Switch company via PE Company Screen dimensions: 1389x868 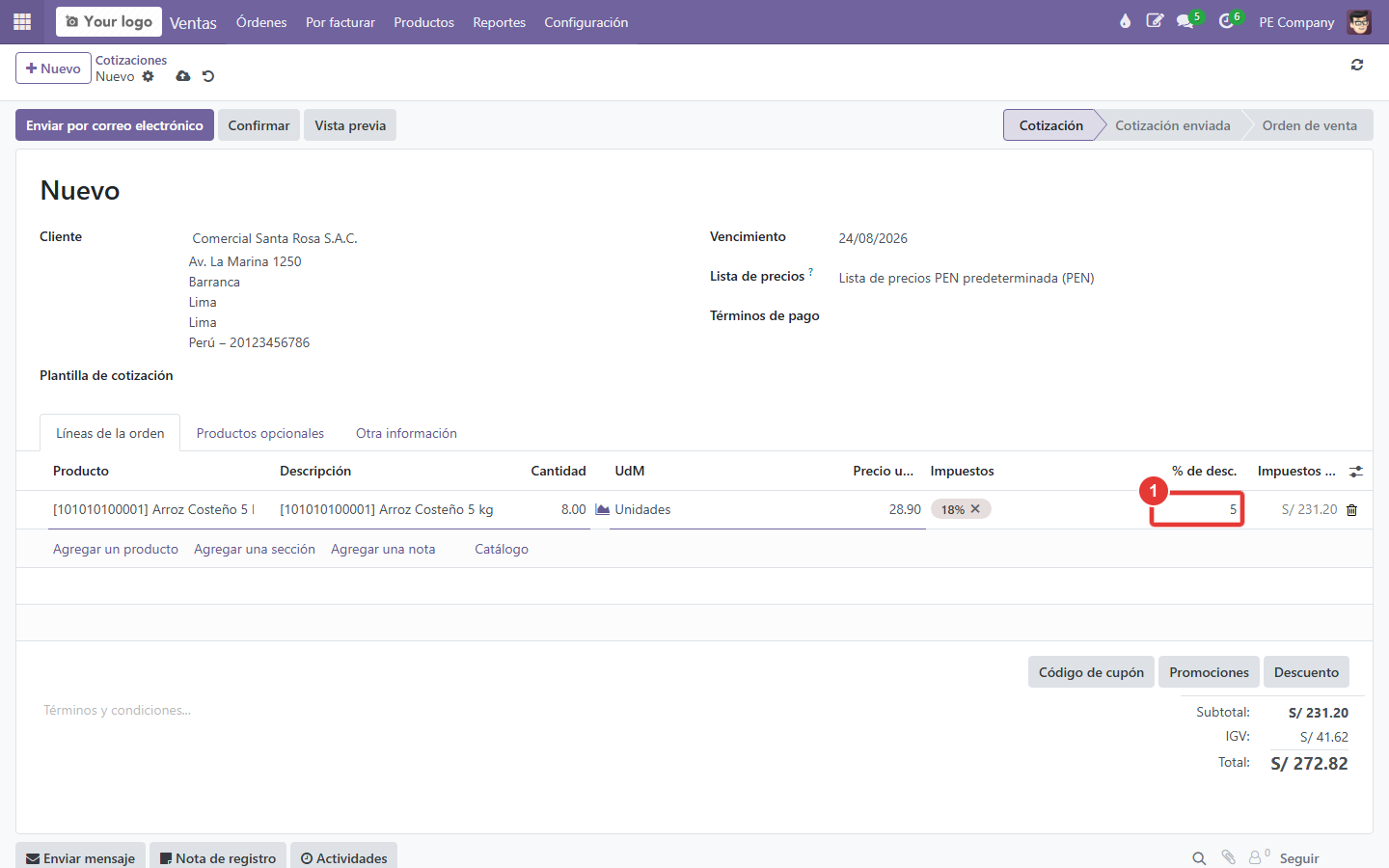(x=1296, y=22)
